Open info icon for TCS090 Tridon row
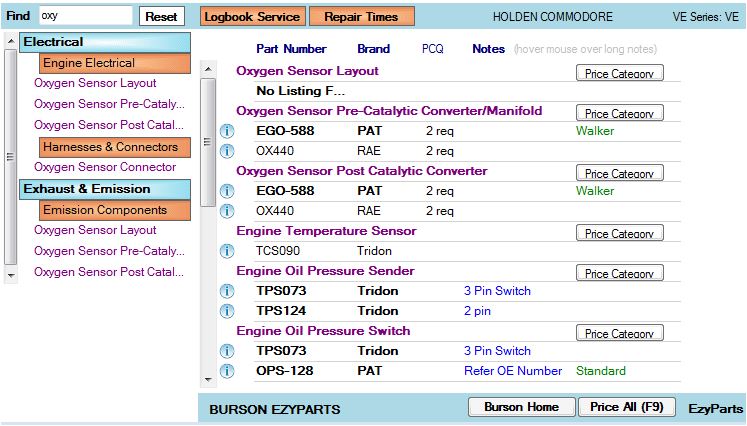Screen dimensions: 747x426 [227, 251]
